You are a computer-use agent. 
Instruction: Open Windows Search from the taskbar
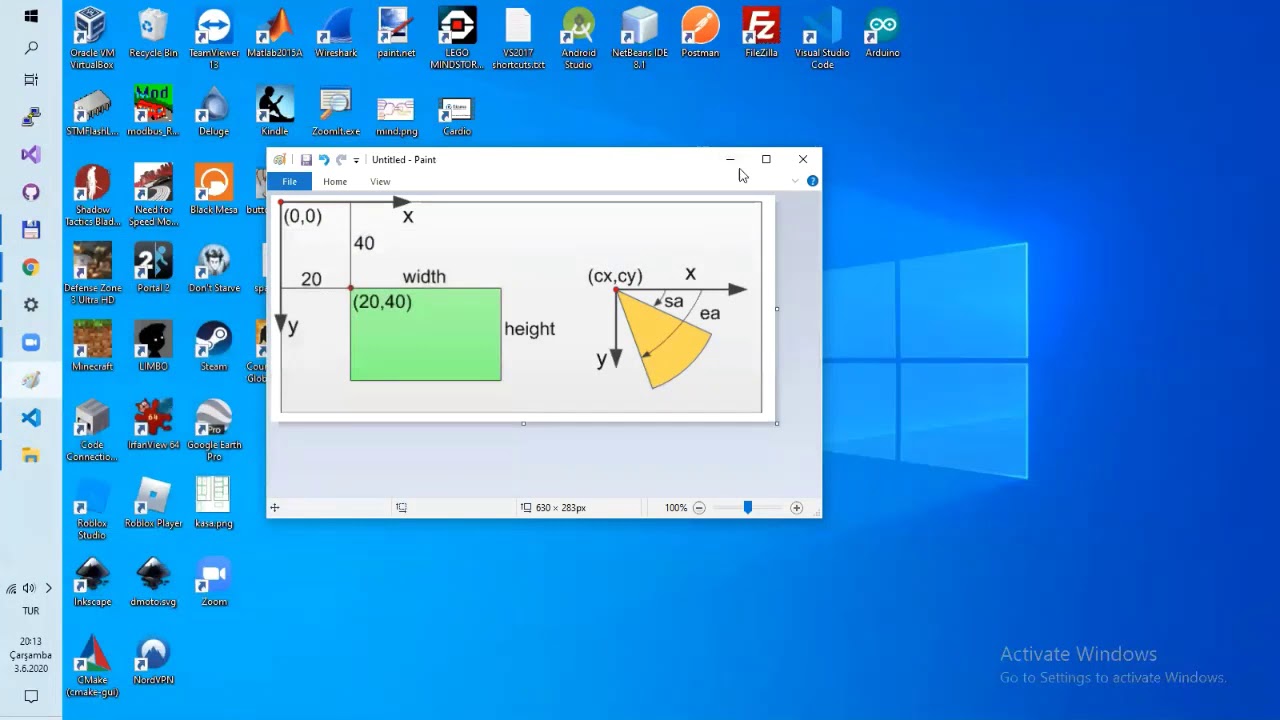(x=31, y=48)
